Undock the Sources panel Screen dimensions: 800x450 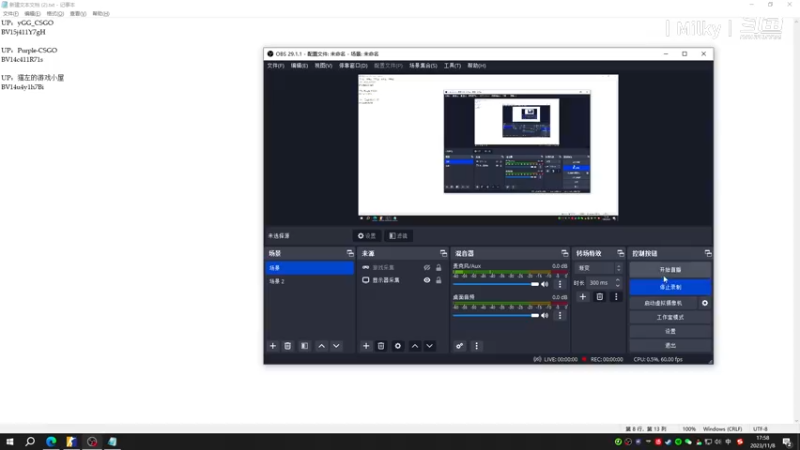[443, 253]
